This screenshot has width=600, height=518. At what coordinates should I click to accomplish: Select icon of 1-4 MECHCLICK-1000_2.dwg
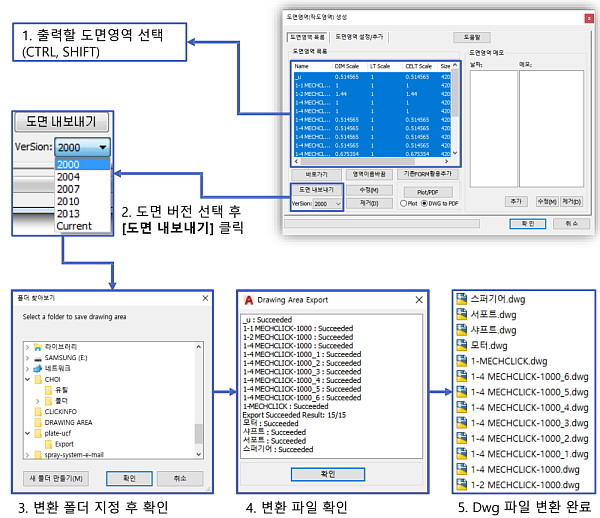461,438
